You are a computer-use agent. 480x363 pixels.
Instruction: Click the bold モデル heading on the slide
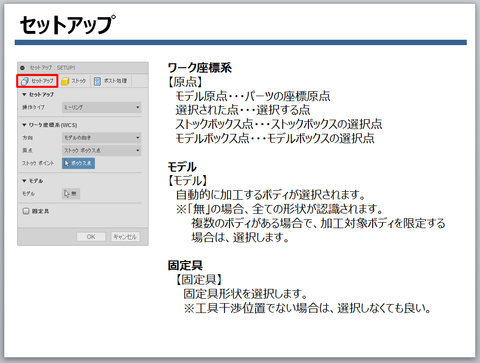point(182,166)
